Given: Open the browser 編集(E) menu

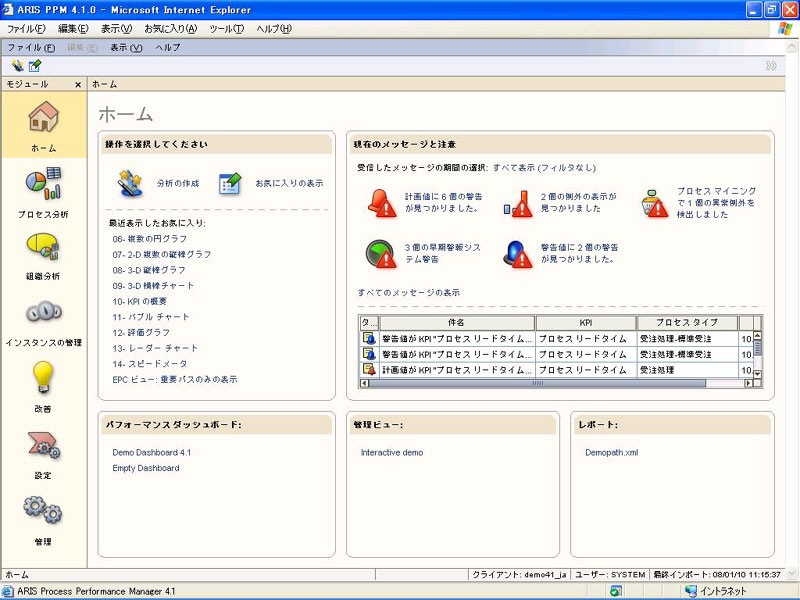Looking at the screenshot, I should [73, 29].
